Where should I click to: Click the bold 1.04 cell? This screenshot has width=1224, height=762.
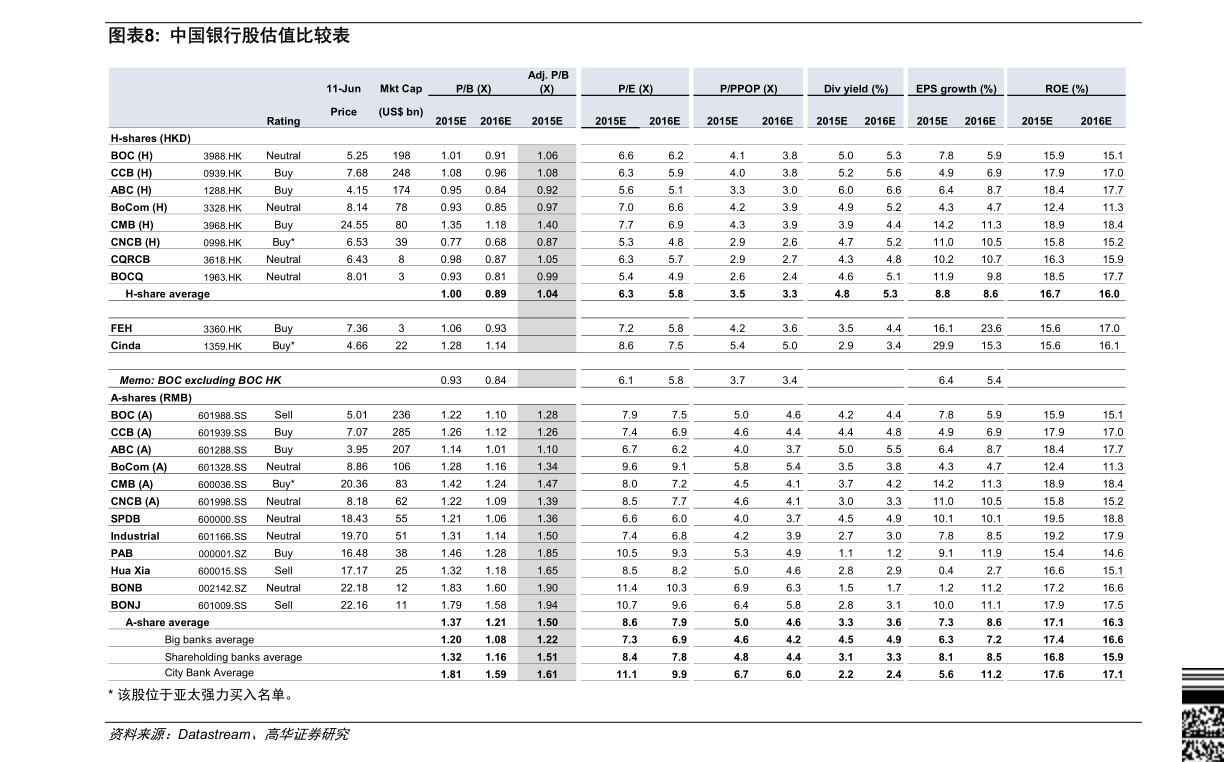tap(547, 294)
